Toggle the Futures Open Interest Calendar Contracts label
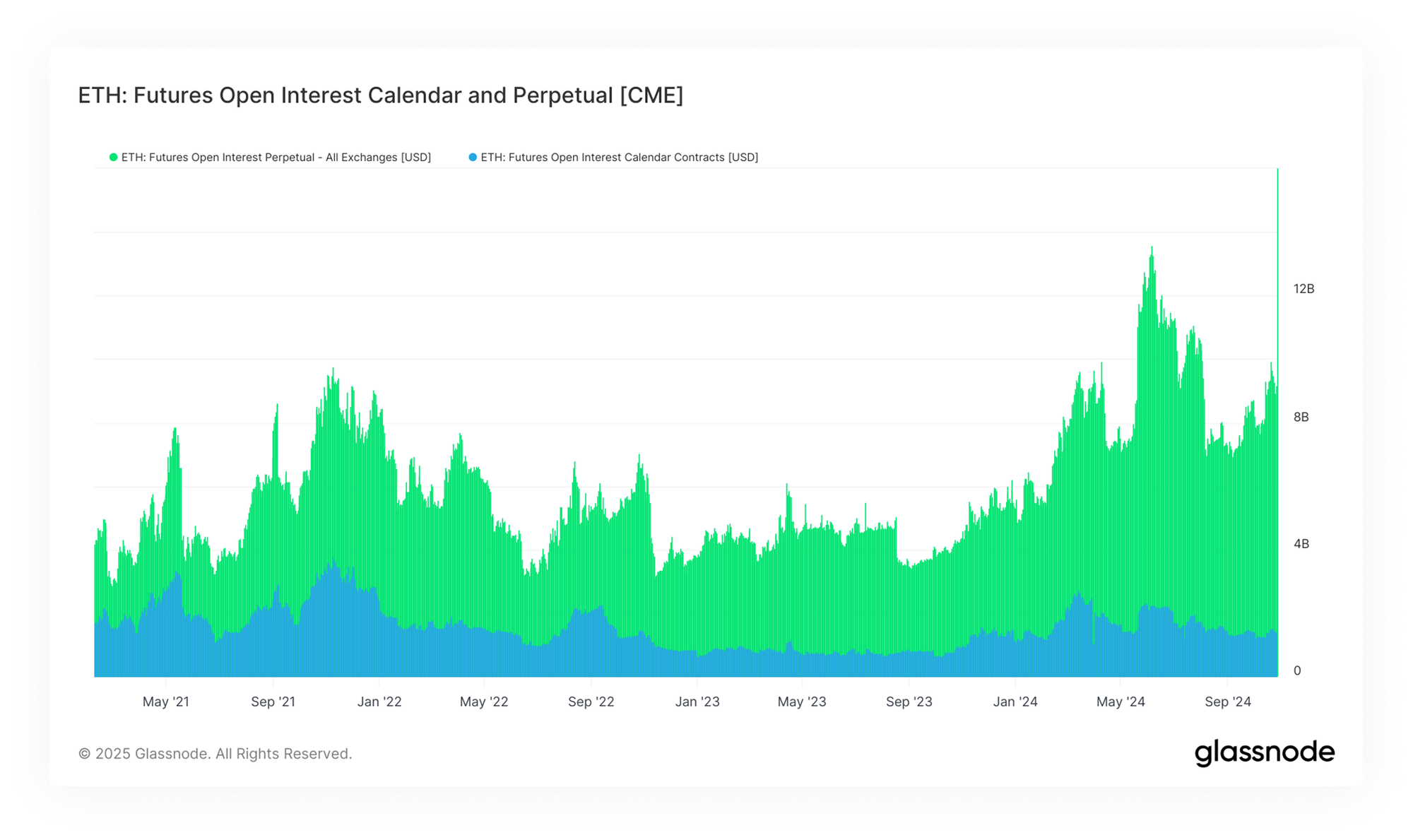Screen dimensions: 1413x840 [x=619, y=158]
